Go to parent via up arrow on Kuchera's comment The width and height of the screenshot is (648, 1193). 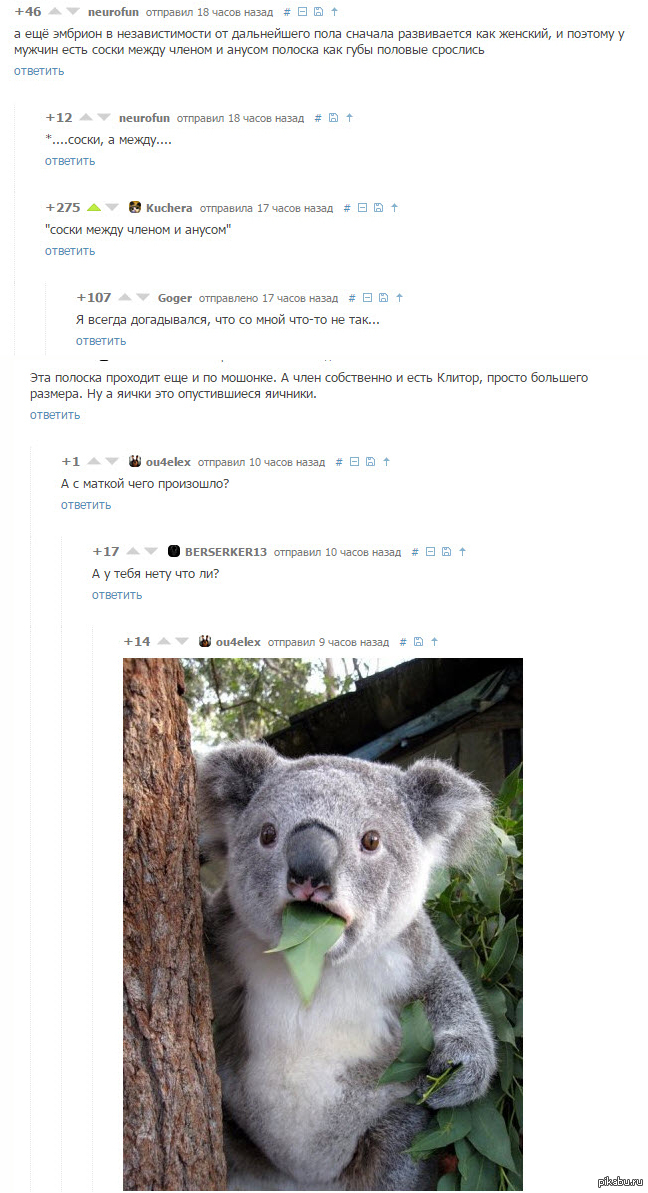pos(395,208)
